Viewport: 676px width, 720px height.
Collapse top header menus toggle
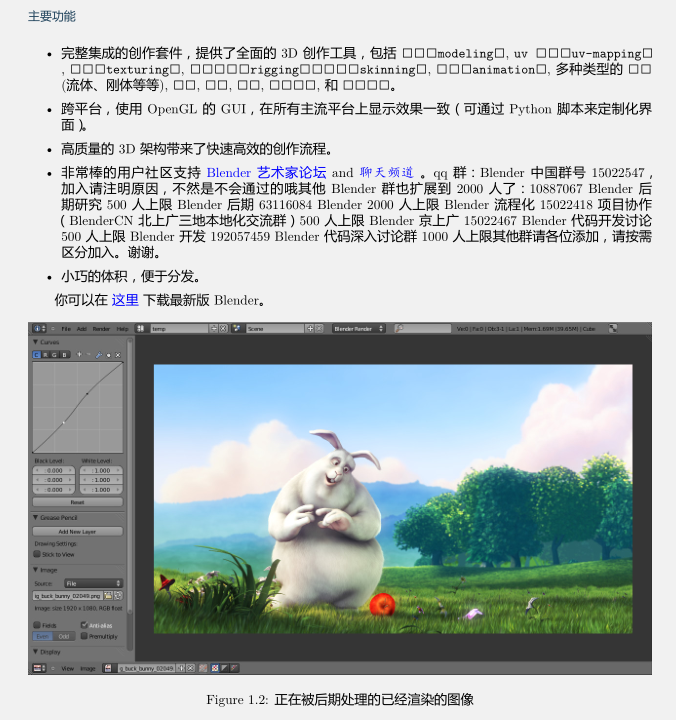[x=53, y=328]
